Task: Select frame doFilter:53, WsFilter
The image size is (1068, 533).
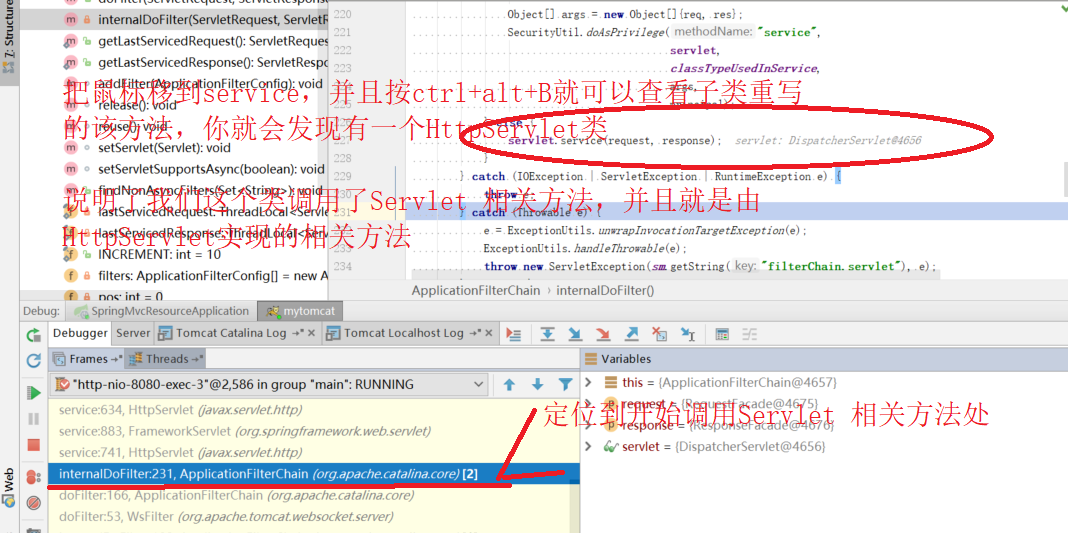Action: (x=313, y=517)
